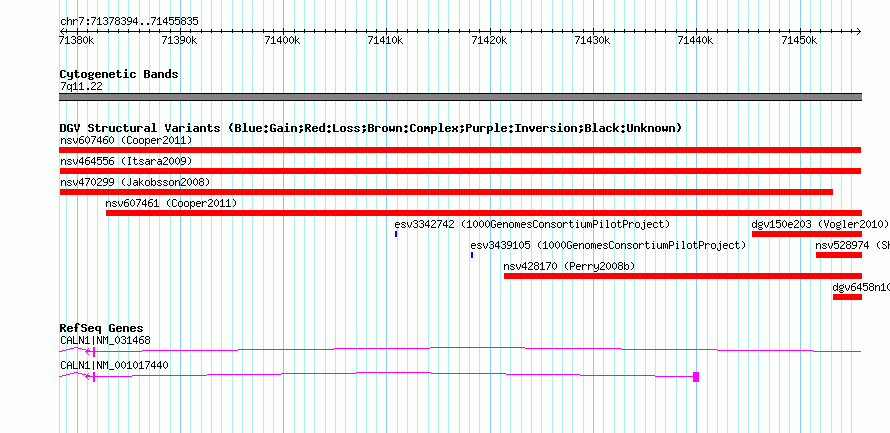Click the 7q11.22 band label
Image resolution: width=890 pixels, height=433 pixels.
pyautogui.click(x=81, y=87)
